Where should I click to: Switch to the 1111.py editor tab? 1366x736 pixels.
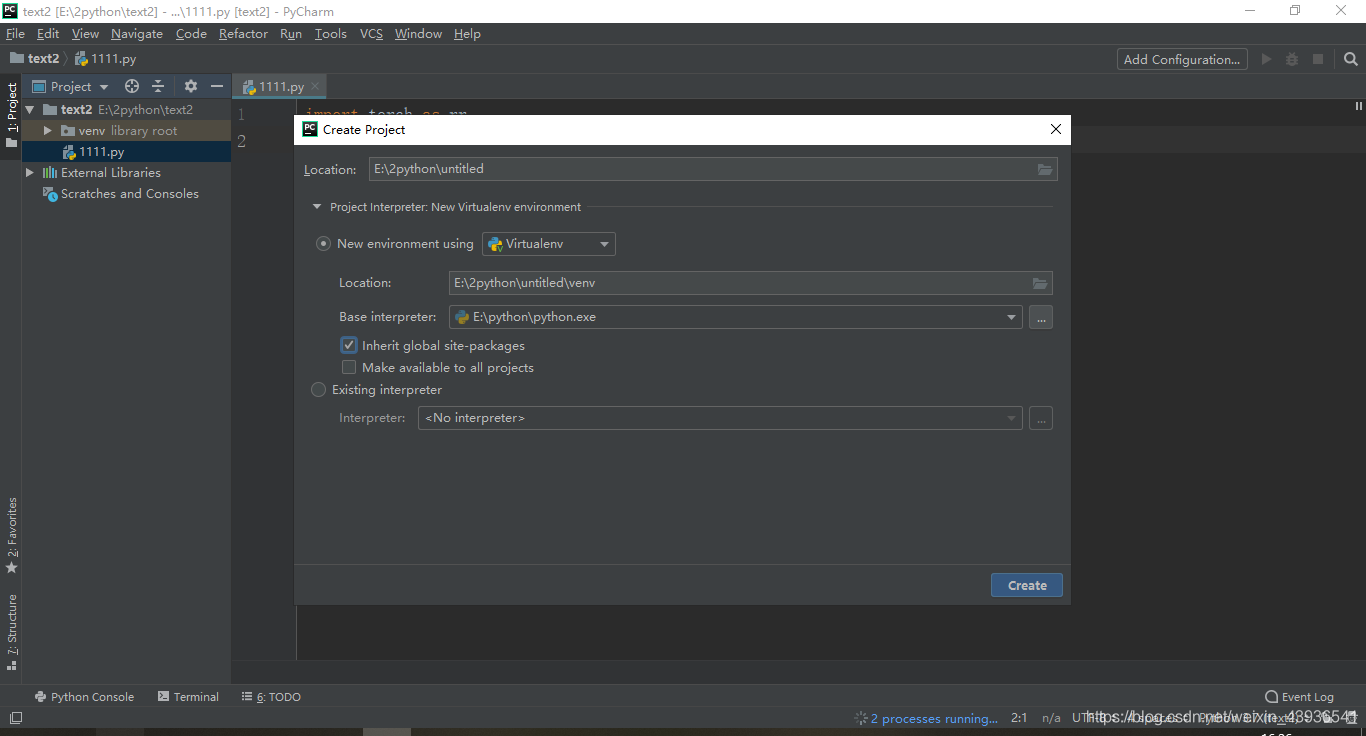(x=280, y=87)
